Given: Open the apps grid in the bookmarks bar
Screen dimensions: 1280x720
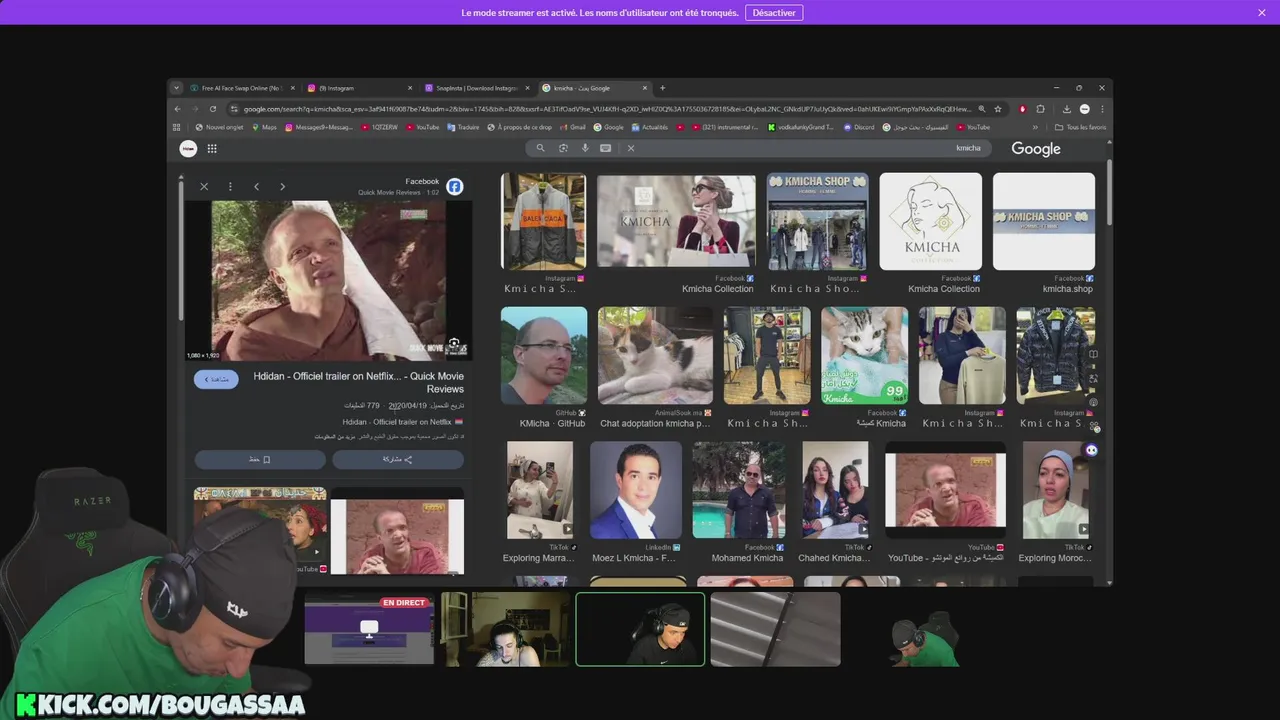Looking at the screenshot, I should pyautogui.click(x=177, y=127).
